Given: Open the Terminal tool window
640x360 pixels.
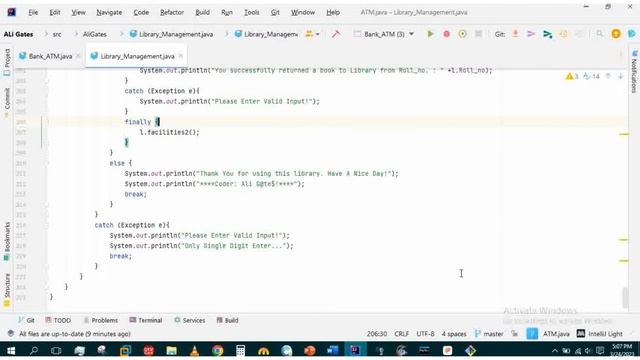Looking at the screenshot, I should pos(146,320).
